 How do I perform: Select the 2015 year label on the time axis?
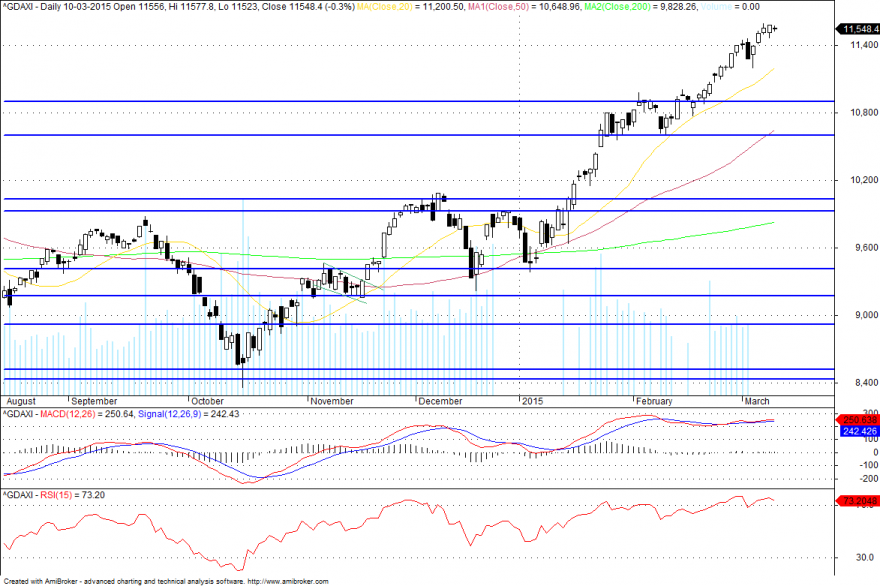[x=532, y=401]
